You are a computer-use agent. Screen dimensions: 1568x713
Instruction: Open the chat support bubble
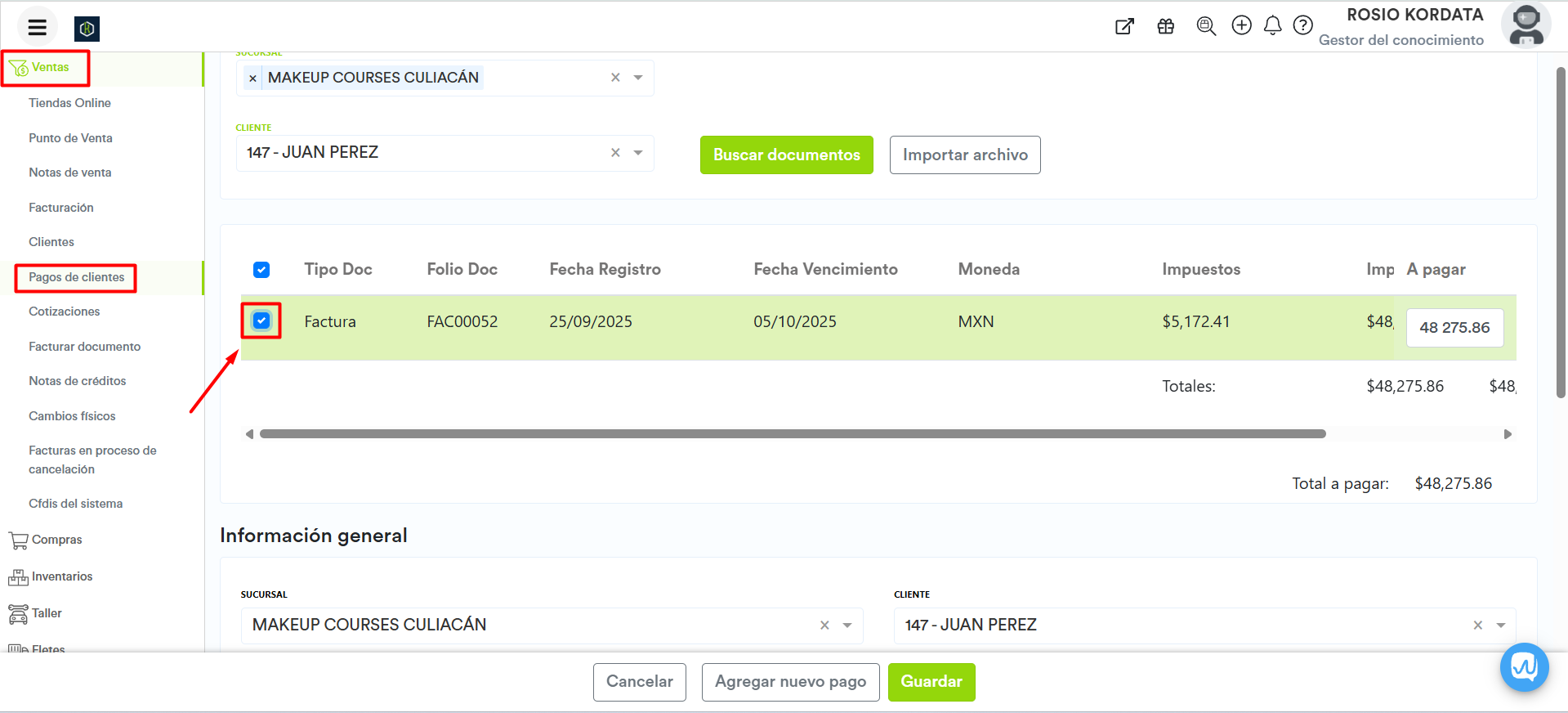tap(1524, 667)
